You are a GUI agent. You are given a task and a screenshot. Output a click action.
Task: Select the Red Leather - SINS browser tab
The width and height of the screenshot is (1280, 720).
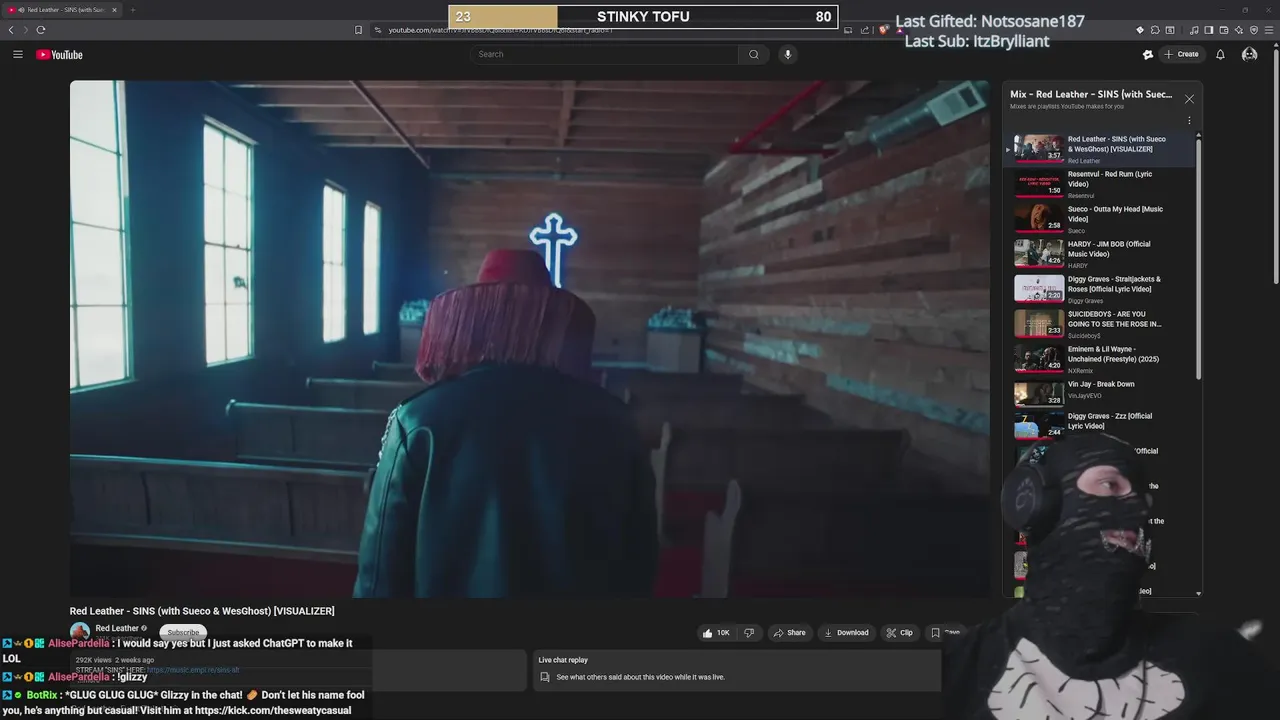[x=62, y=10]
